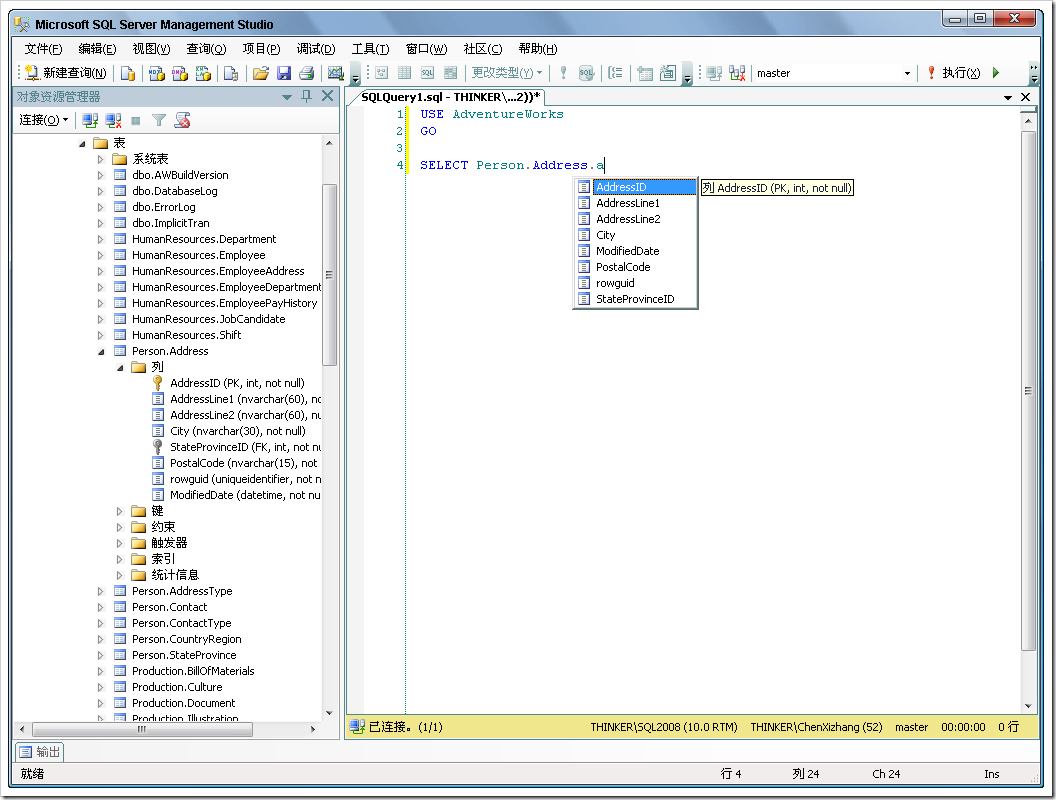Click the connect icon beside database dropdown

(715, 73)
